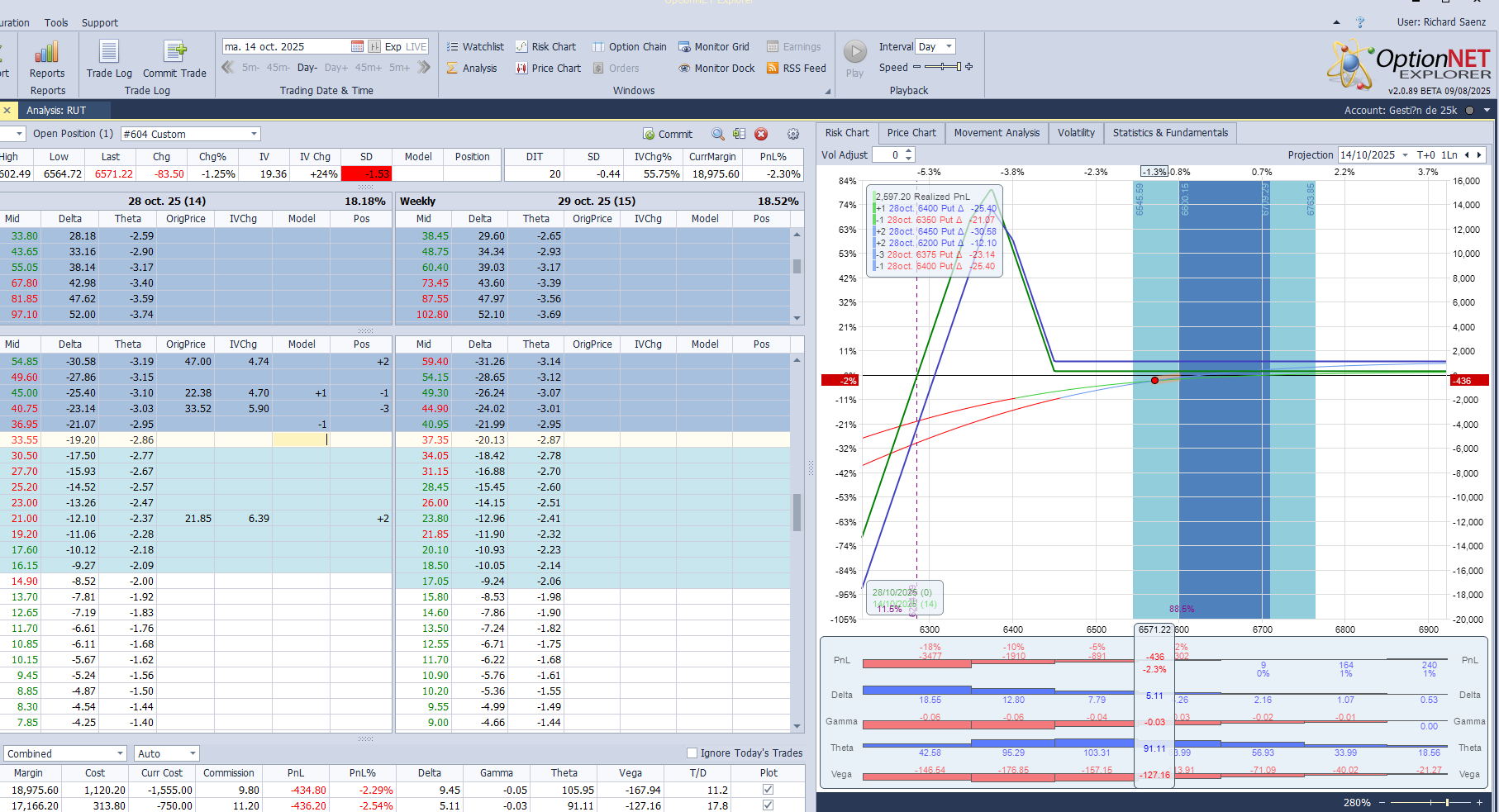Click the green table icon beside the magnifier
The width and height of the screenshot is (1499, 812).
739,134
